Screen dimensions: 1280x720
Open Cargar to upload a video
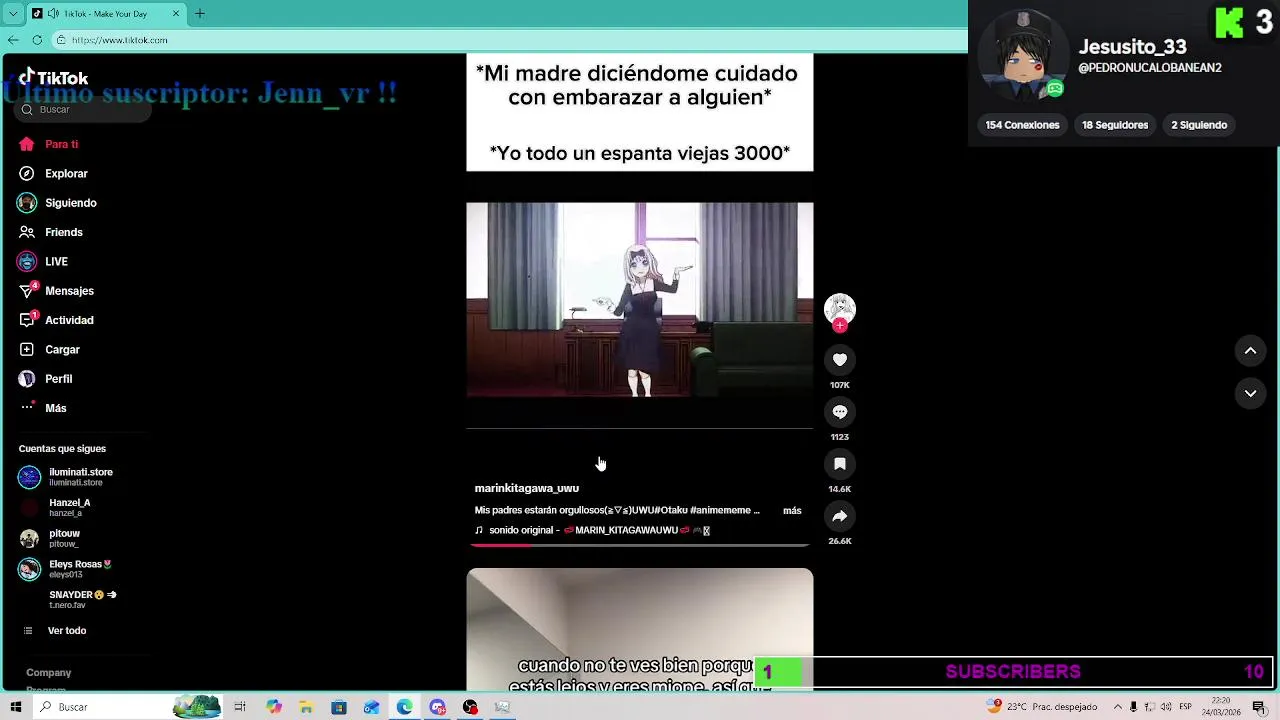click(x=49, y=349)
